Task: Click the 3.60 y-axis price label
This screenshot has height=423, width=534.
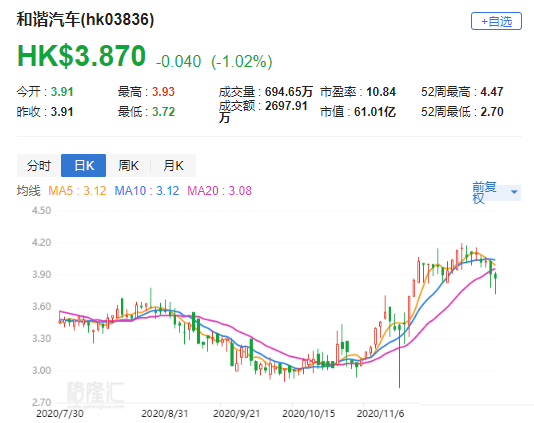Action: 41,307
